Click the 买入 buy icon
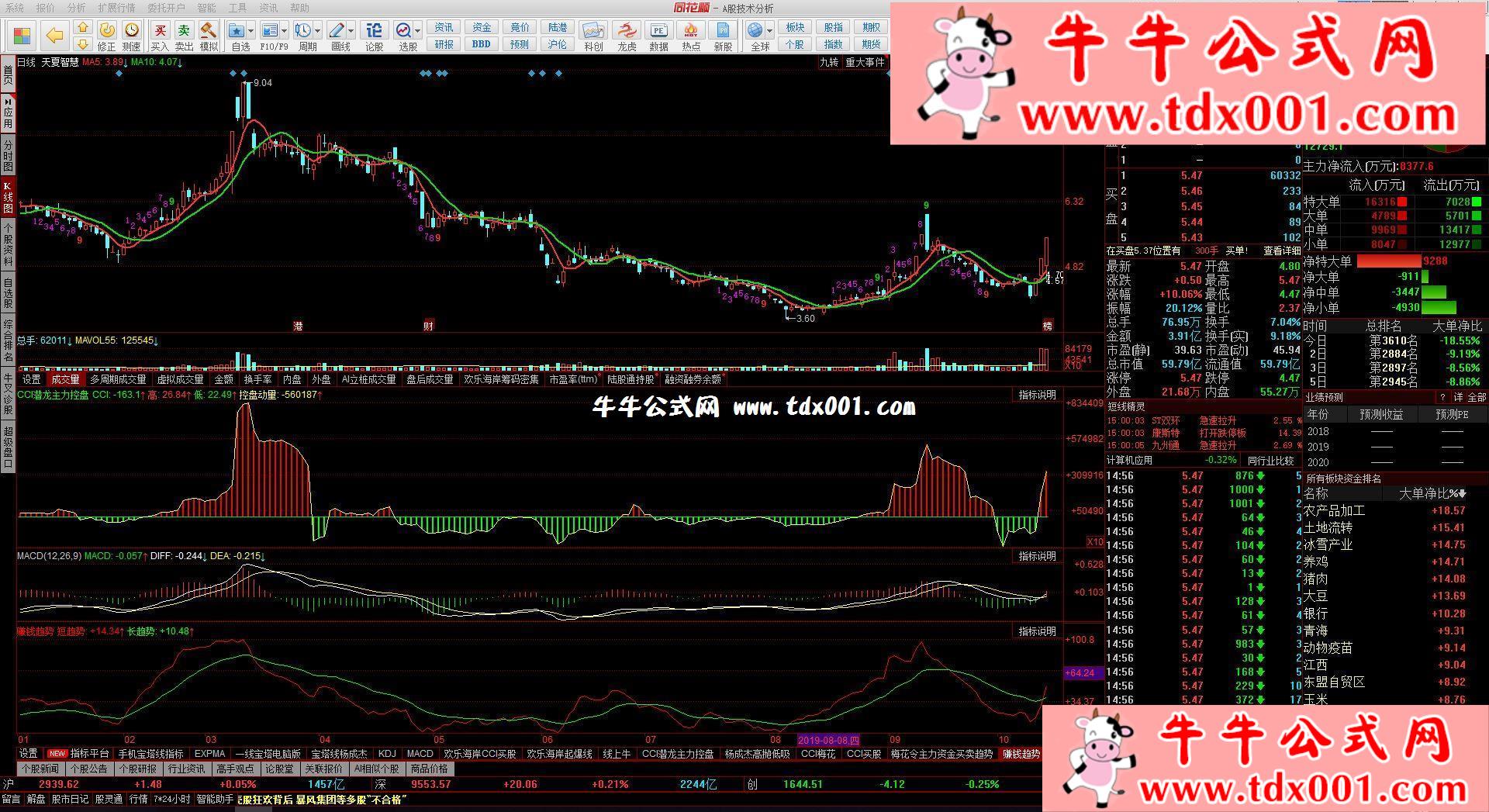The width and height of the screenshot is (1489, 812). click(x=160, y=35)
